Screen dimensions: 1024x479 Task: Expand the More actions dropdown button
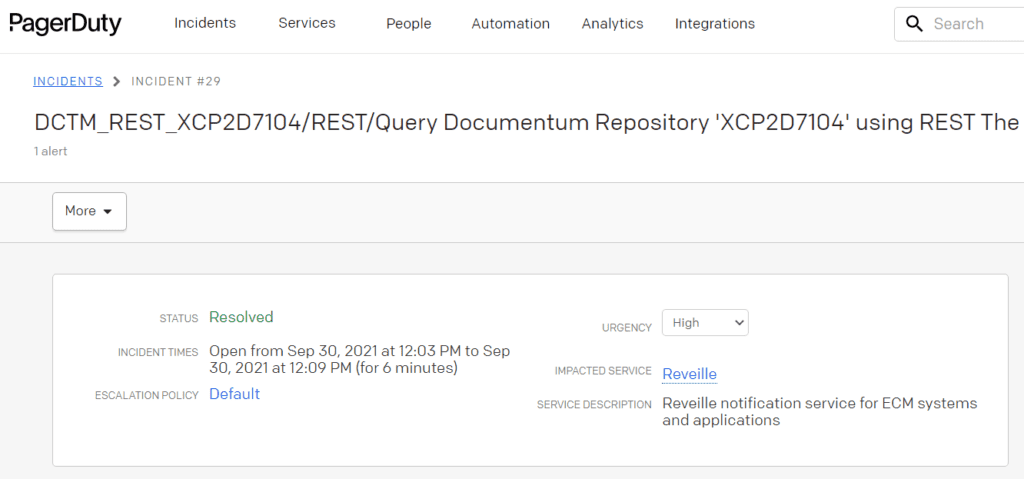pyautogui.click(x=89, y=211)
